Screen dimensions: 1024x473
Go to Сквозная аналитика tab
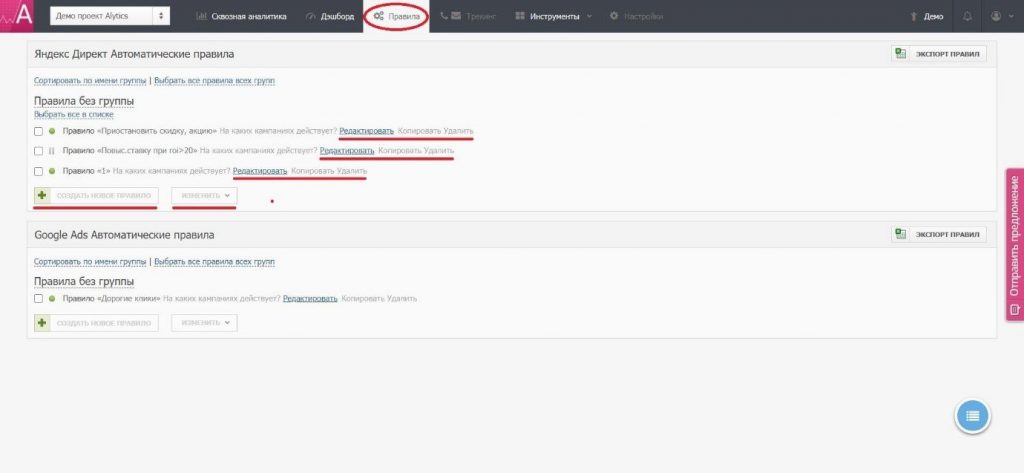(x=241, y=16)
